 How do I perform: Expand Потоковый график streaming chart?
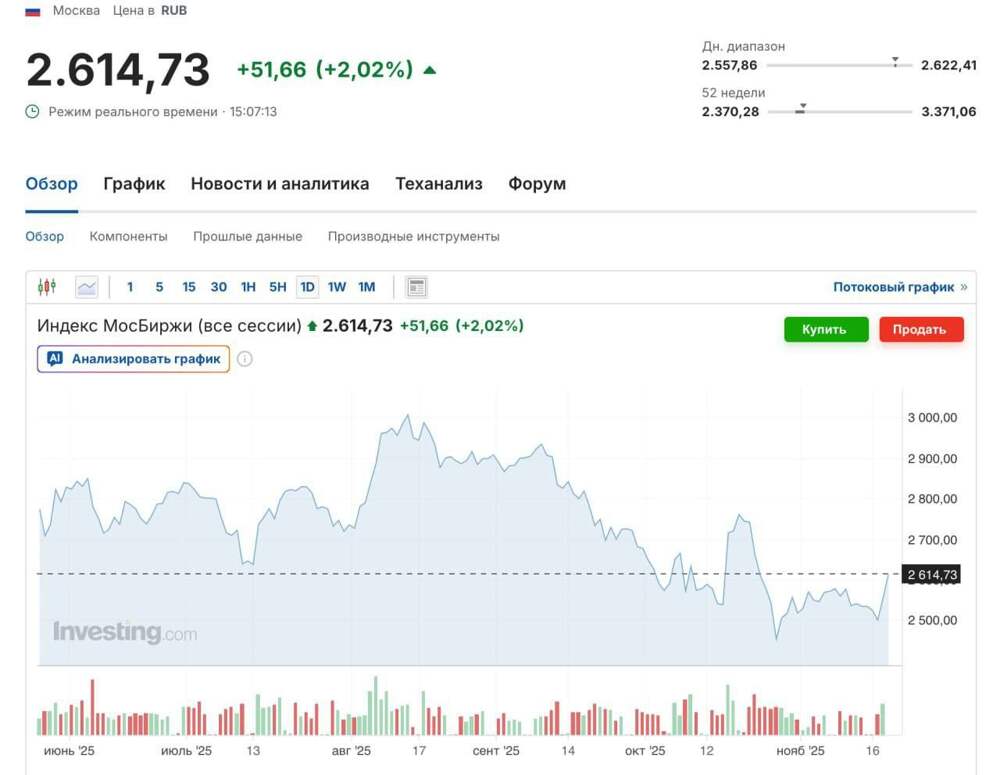(900, 287)
